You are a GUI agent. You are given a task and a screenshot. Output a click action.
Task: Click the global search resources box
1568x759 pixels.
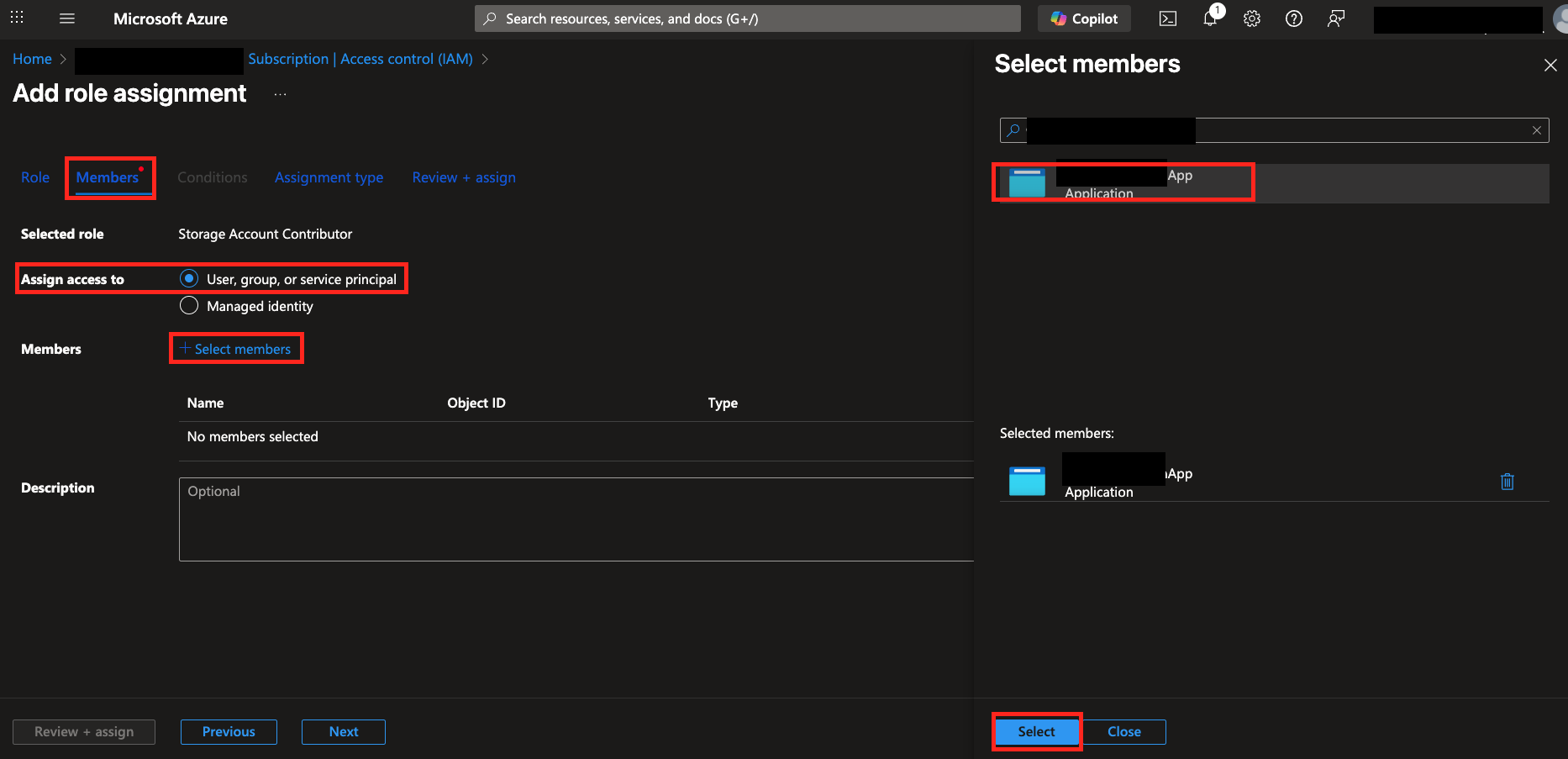point(748,18)
